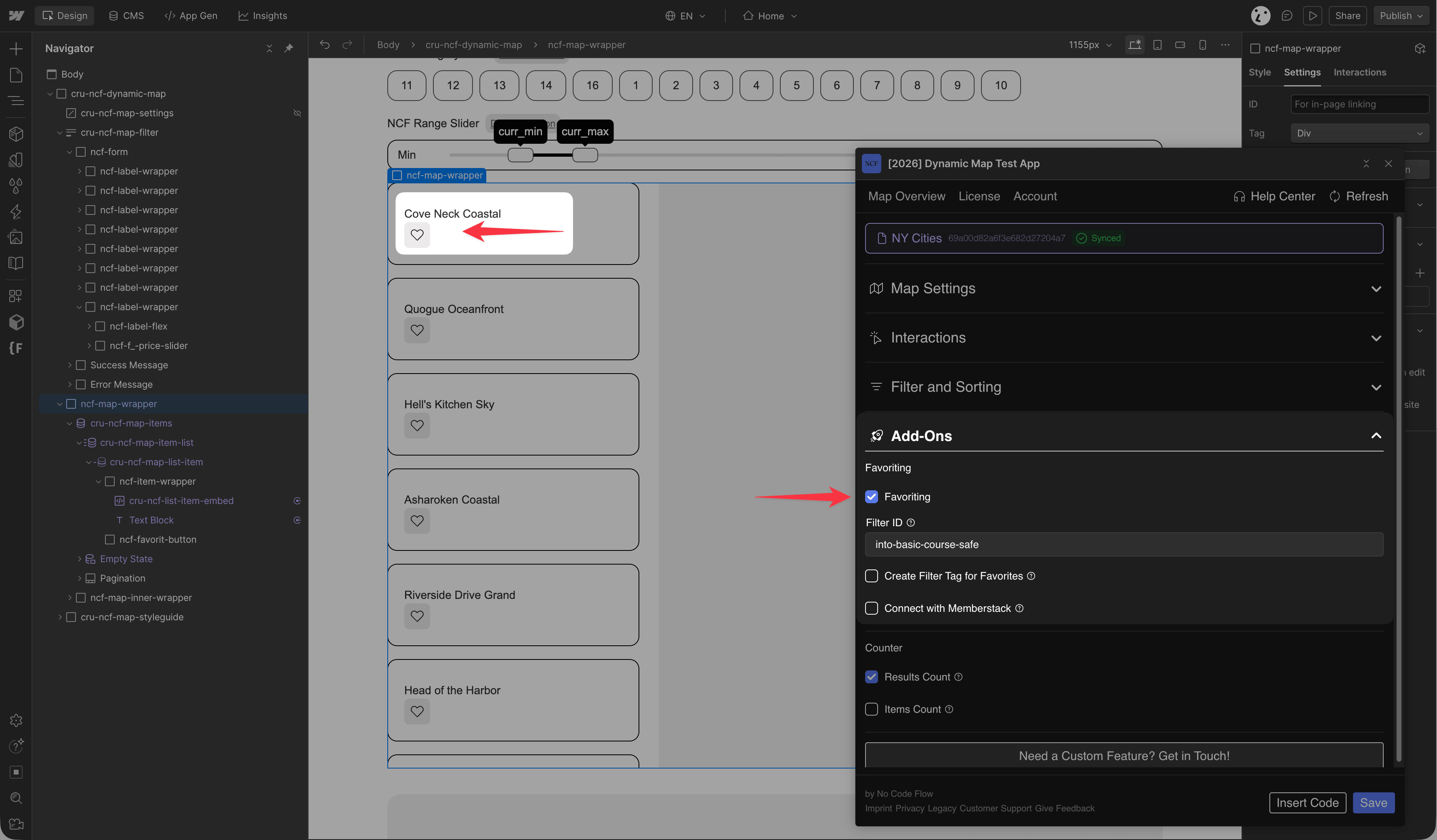
Task: Switch to the CMS tab
Action: pyautogui.click(x=126, y=15)
